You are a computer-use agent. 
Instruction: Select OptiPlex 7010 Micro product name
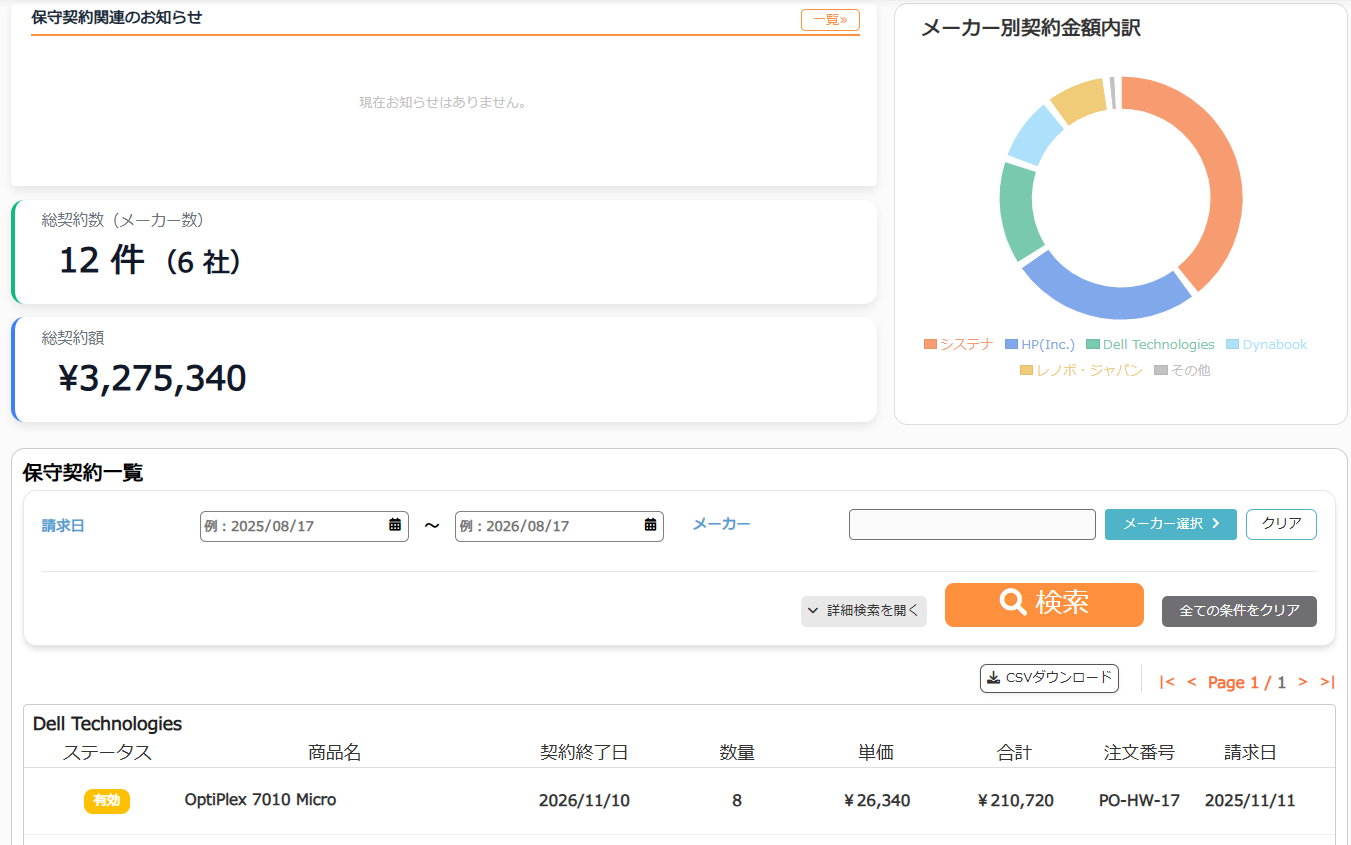[x=260, y=800]
